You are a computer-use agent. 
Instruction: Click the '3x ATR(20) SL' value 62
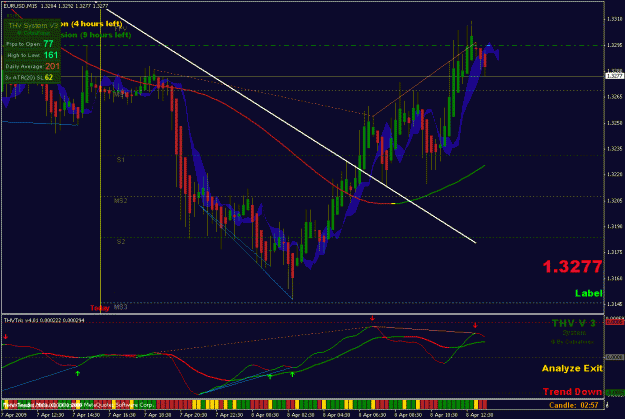[49, 77]
